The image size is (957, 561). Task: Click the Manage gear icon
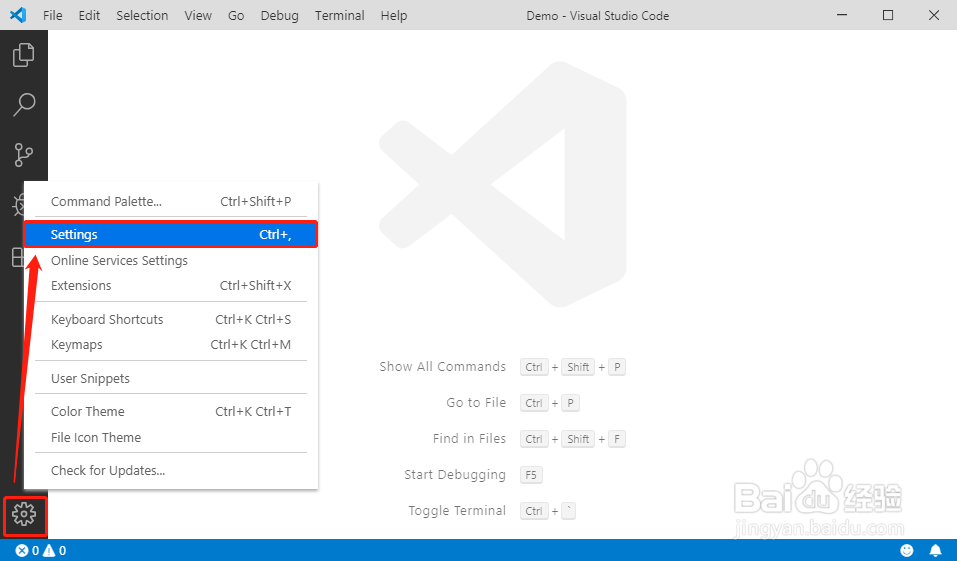(24, 514)
